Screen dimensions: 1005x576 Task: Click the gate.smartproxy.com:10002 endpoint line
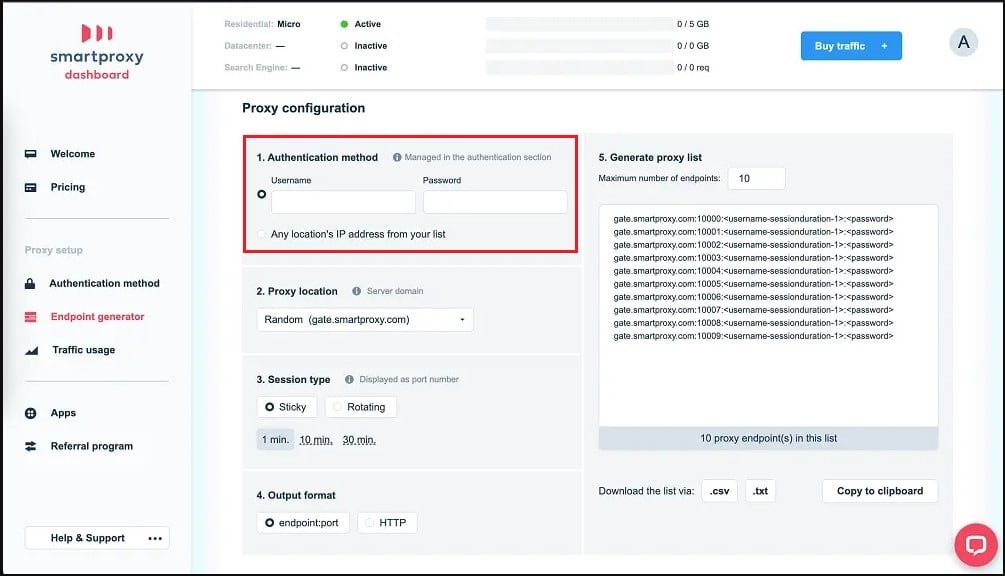coord(753,245)
